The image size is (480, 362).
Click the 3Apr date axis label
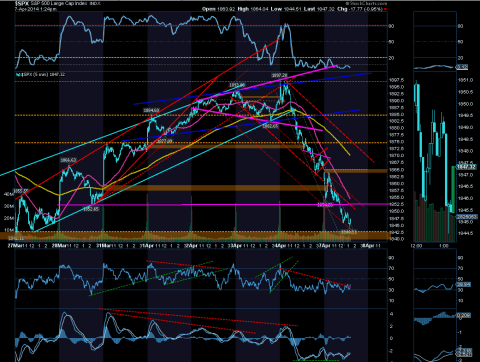click(235, 246)
